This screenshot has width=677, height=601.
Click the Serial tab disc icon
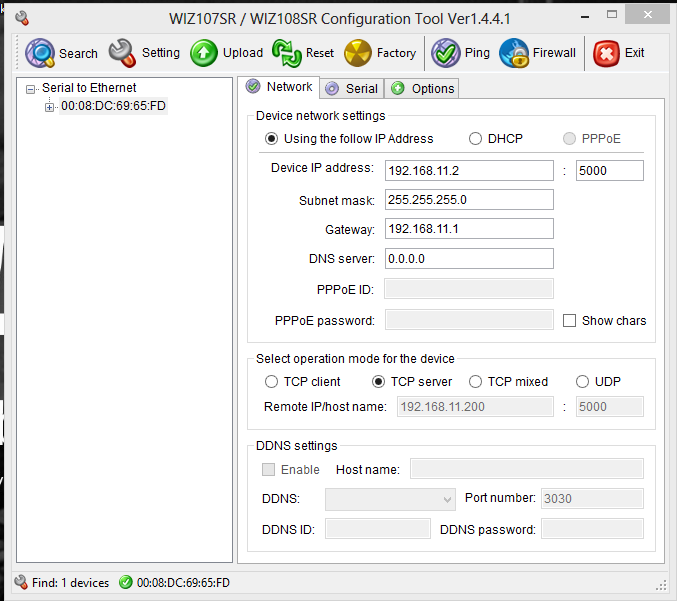[332, 89]
